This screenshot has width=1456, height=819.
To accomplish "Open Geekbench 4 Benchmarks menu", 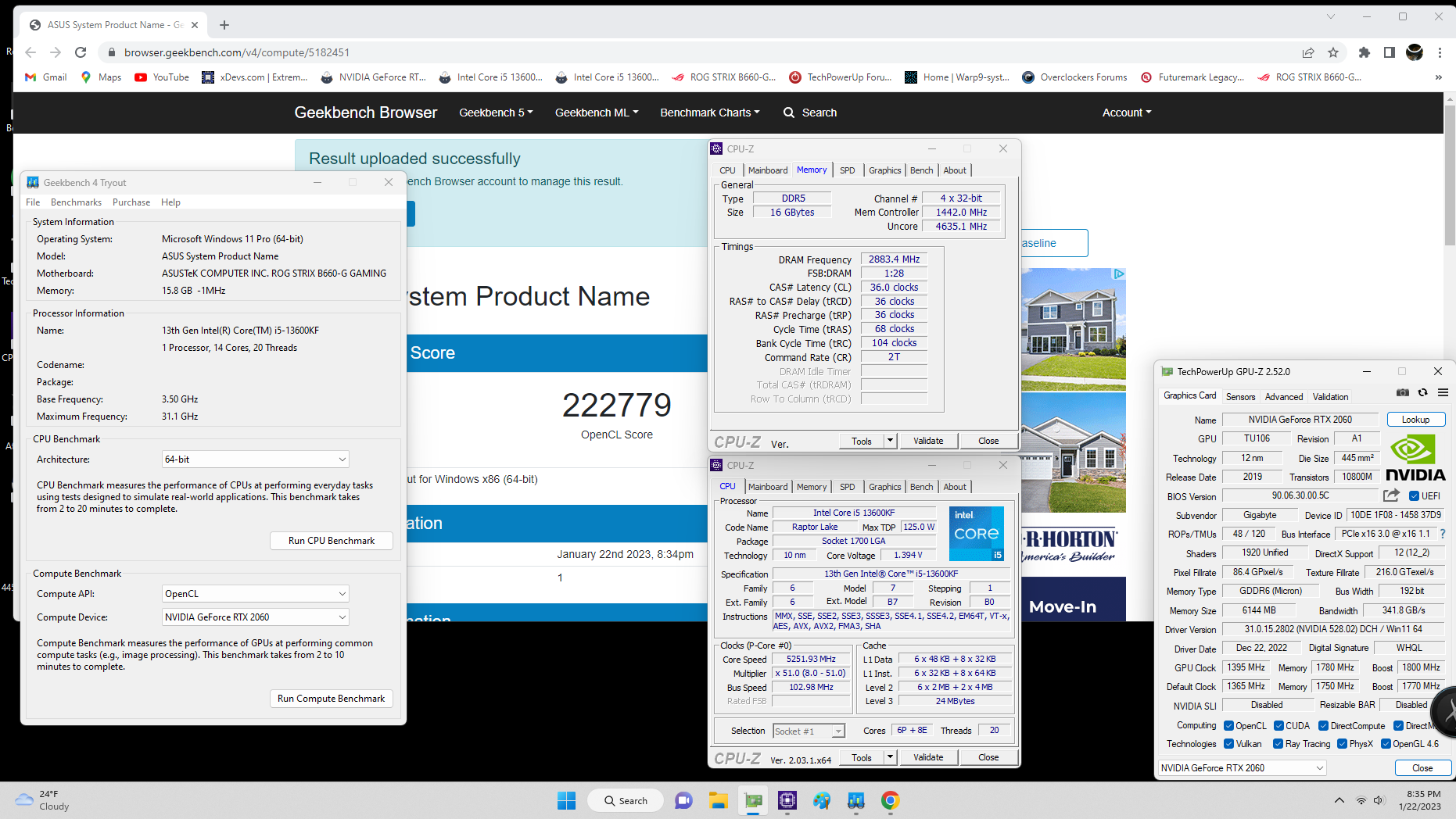I will coord(76,202).
